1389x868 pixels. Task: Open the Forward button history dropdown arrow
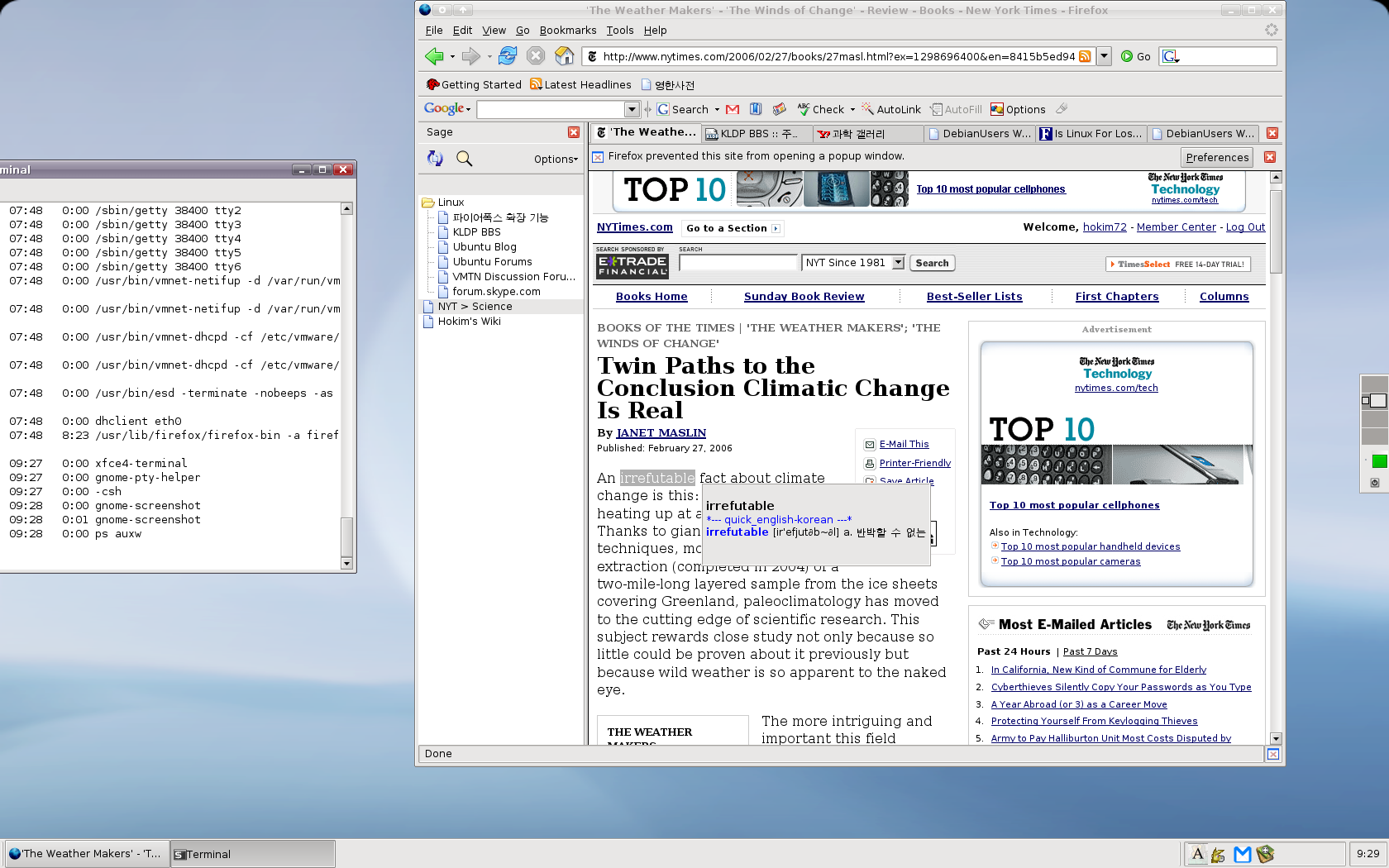point(489,57)
